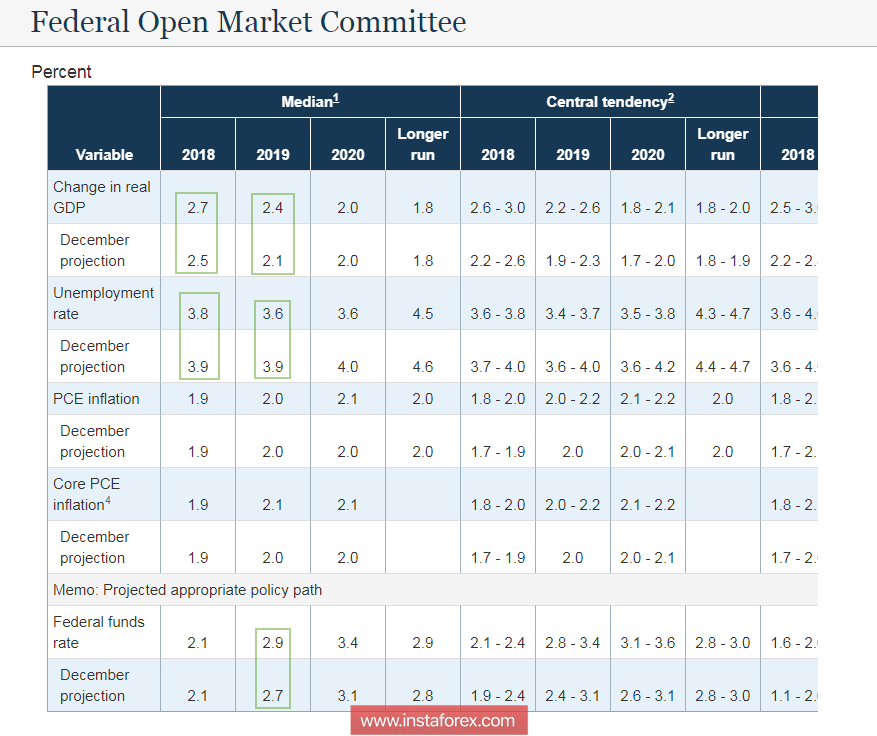Visit the www.instaforex.com link

[438, 720]
